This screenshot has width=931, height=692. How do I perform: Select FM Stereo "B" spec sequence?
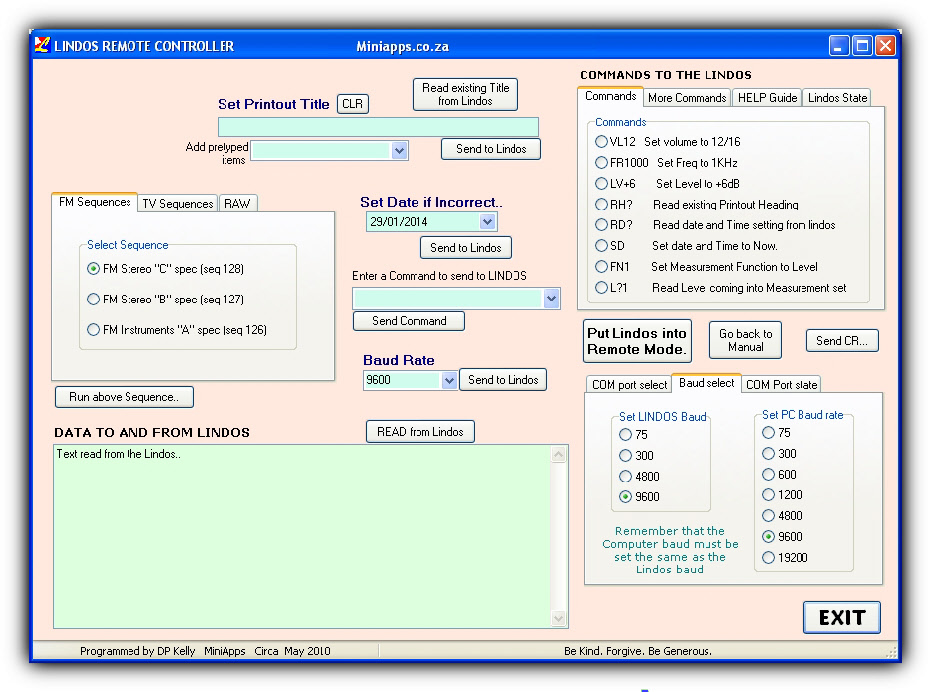(x=94, y=299)
